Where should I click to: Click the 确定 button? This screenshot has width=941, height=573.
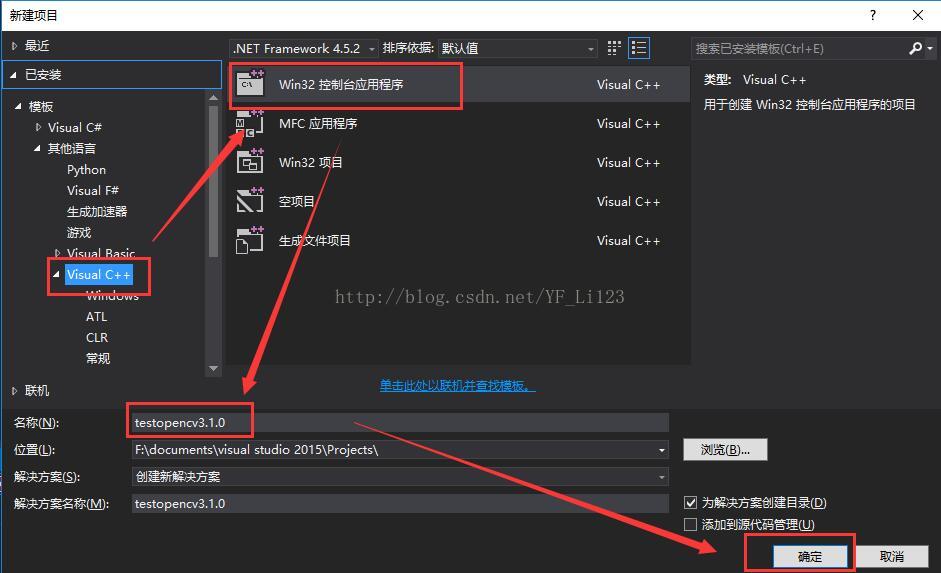click(810, 556)
